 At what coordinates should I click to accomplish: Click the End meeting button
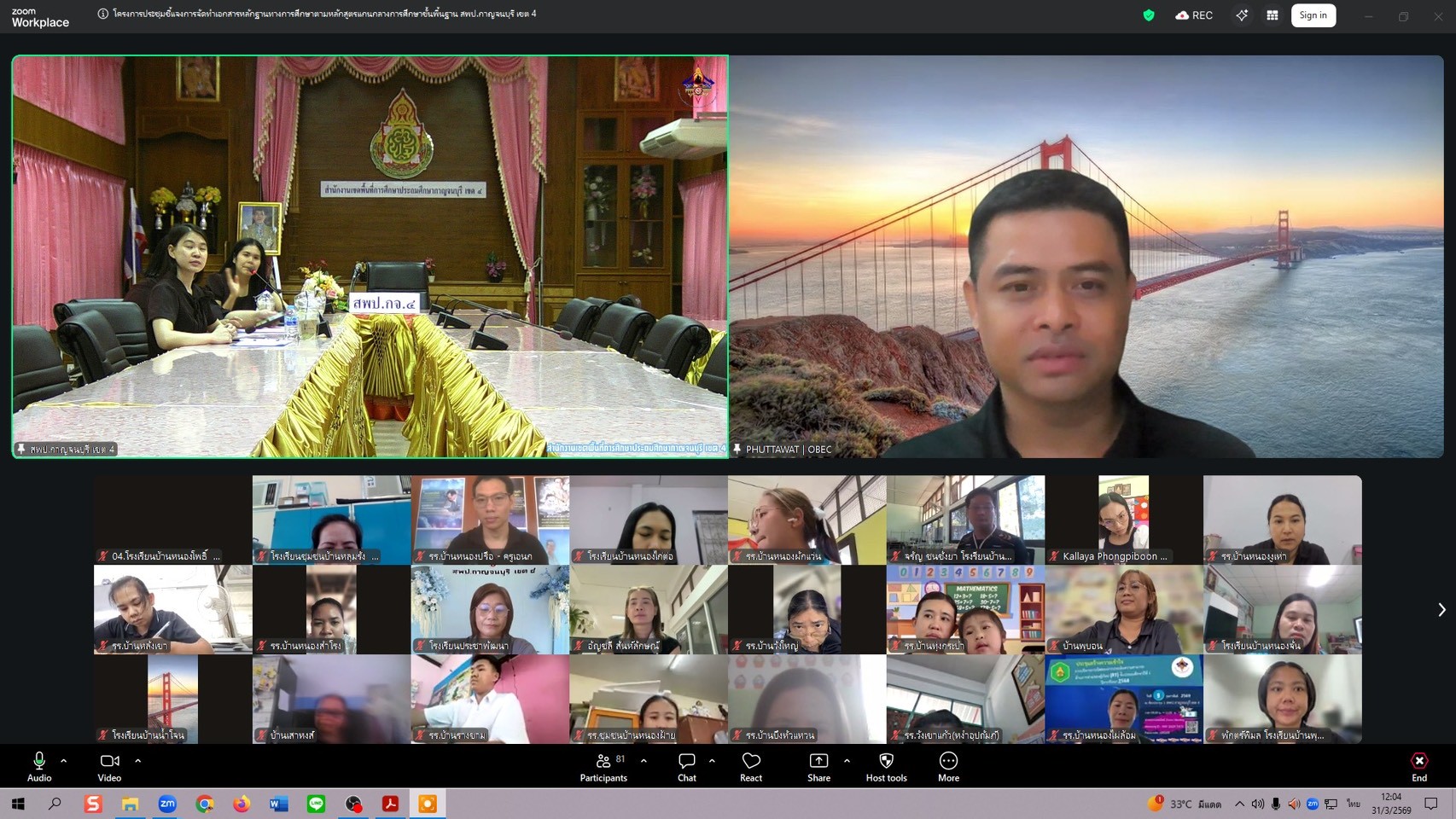coord(1419,766)
